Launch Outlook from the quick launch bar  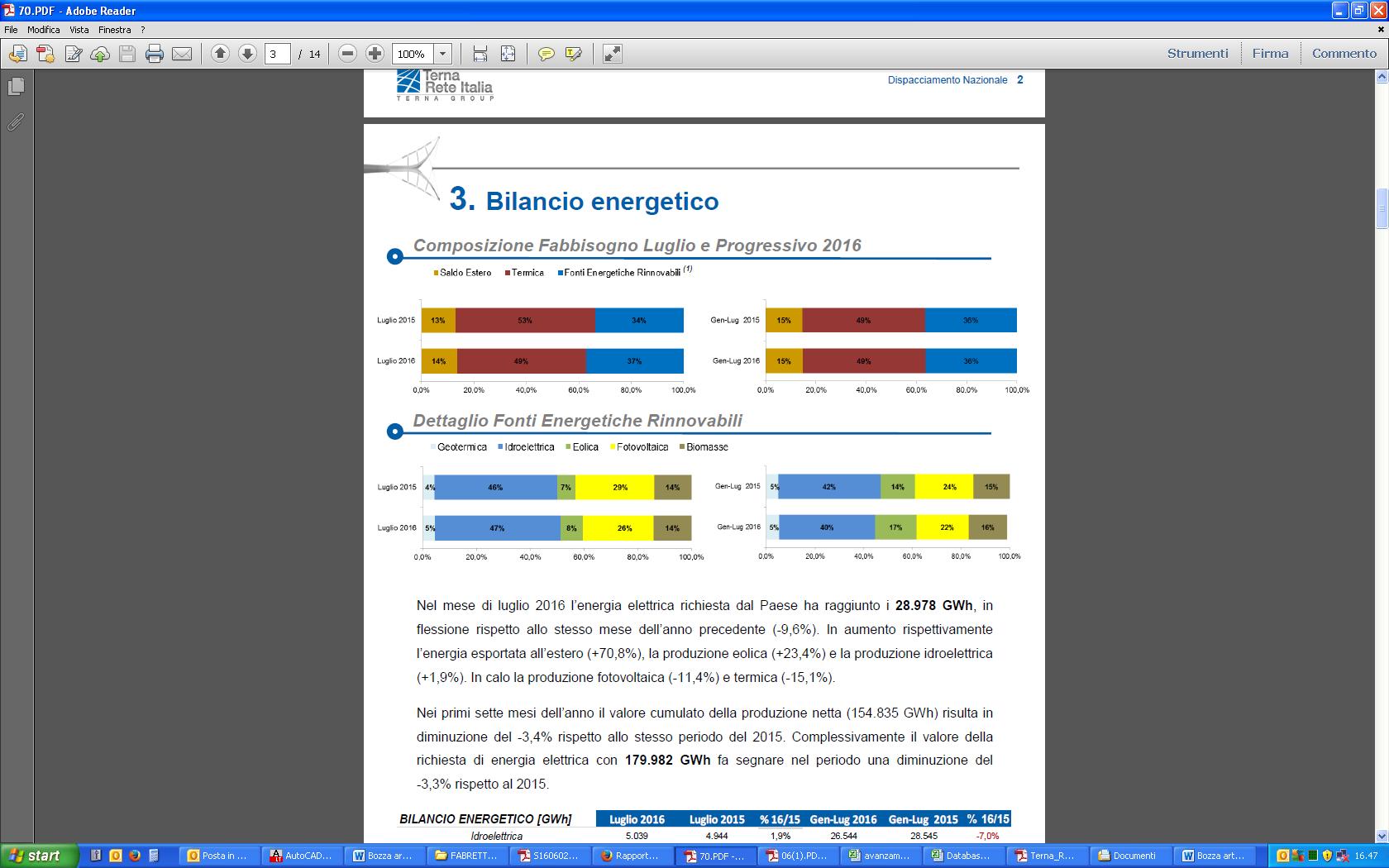(x=115, y=856)
